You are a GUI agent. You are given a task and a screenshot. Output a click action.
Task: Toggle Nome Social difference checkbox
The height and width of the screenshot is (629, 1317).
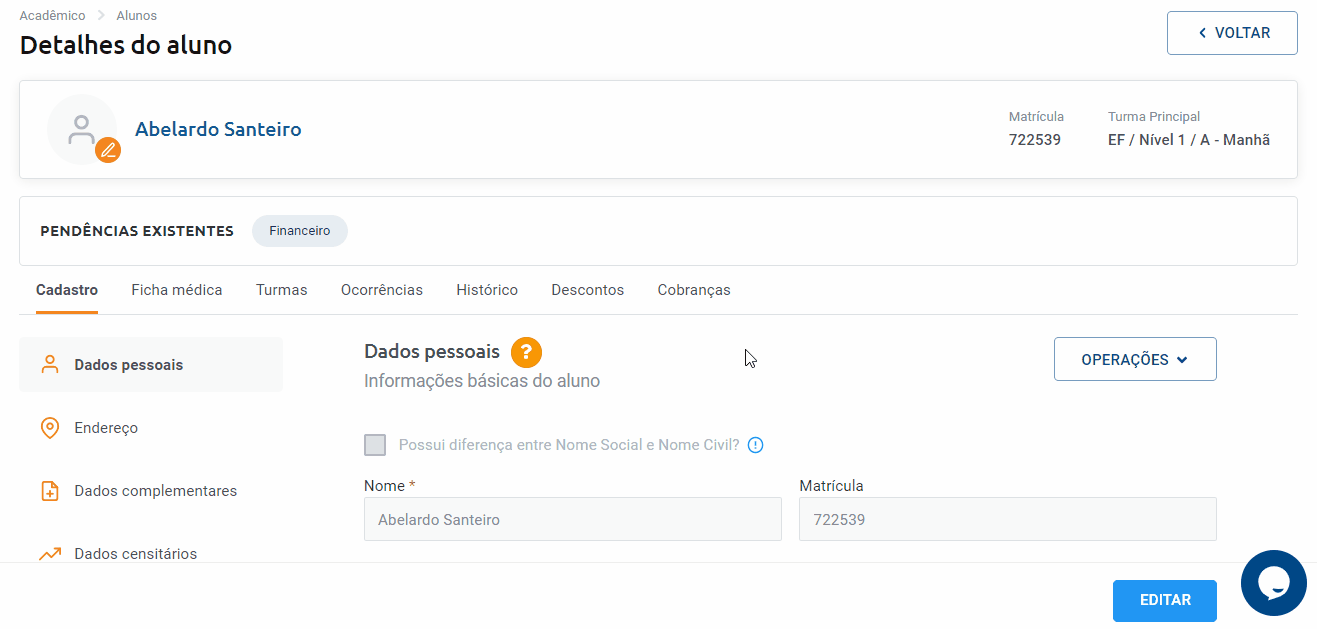375,445
